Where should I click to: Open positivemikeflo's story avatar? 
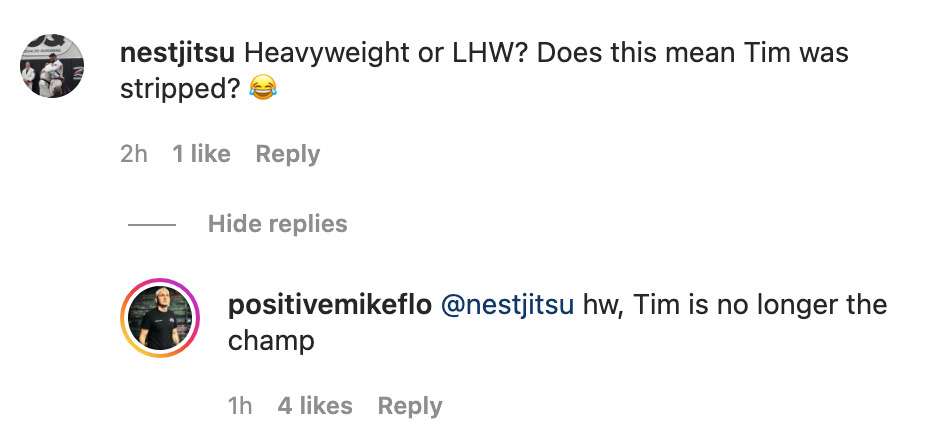coord(160,318)
